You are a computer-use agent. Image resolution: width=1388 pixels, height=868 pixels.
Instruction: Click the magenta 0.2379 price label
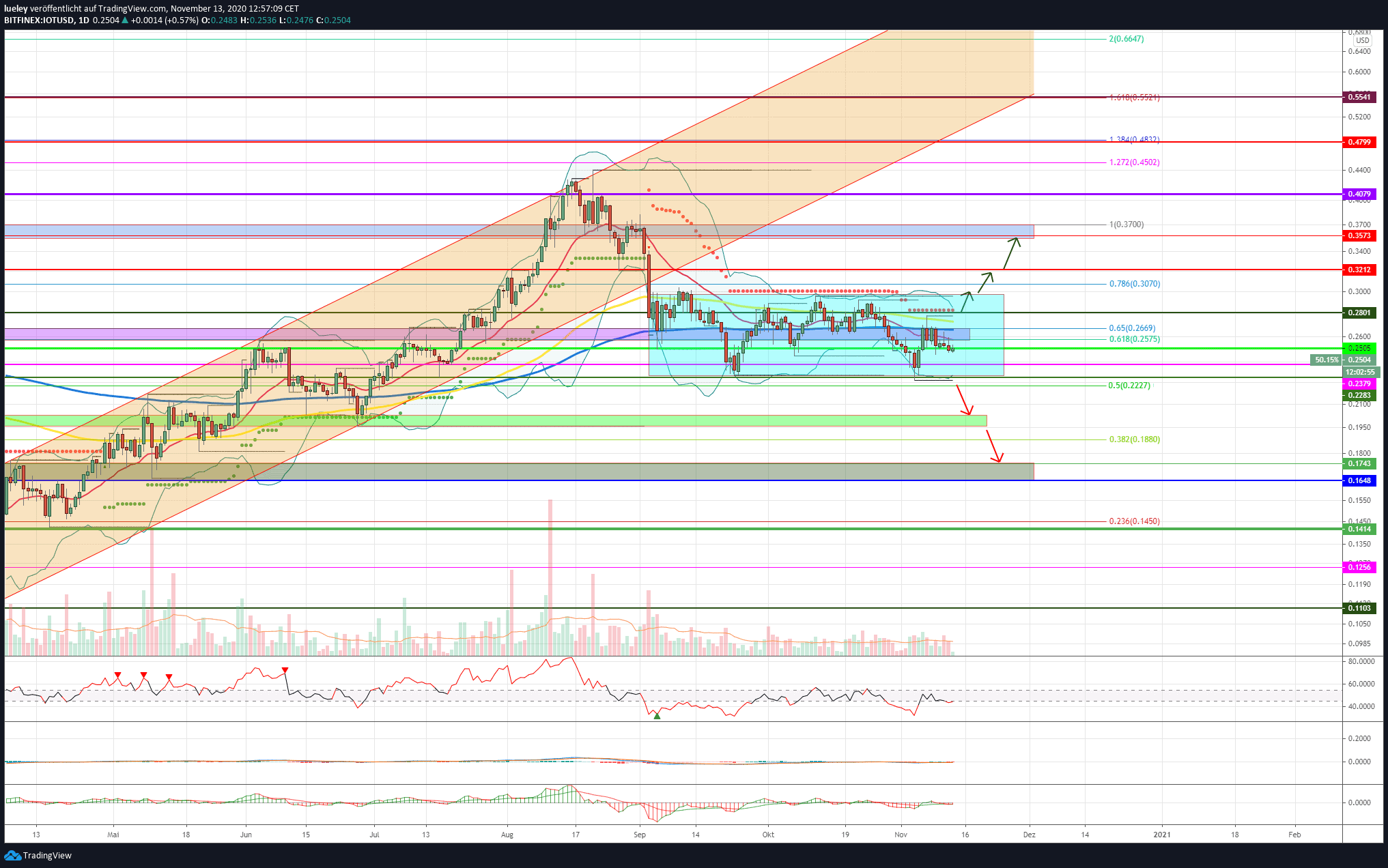(x=1359, y=384)
